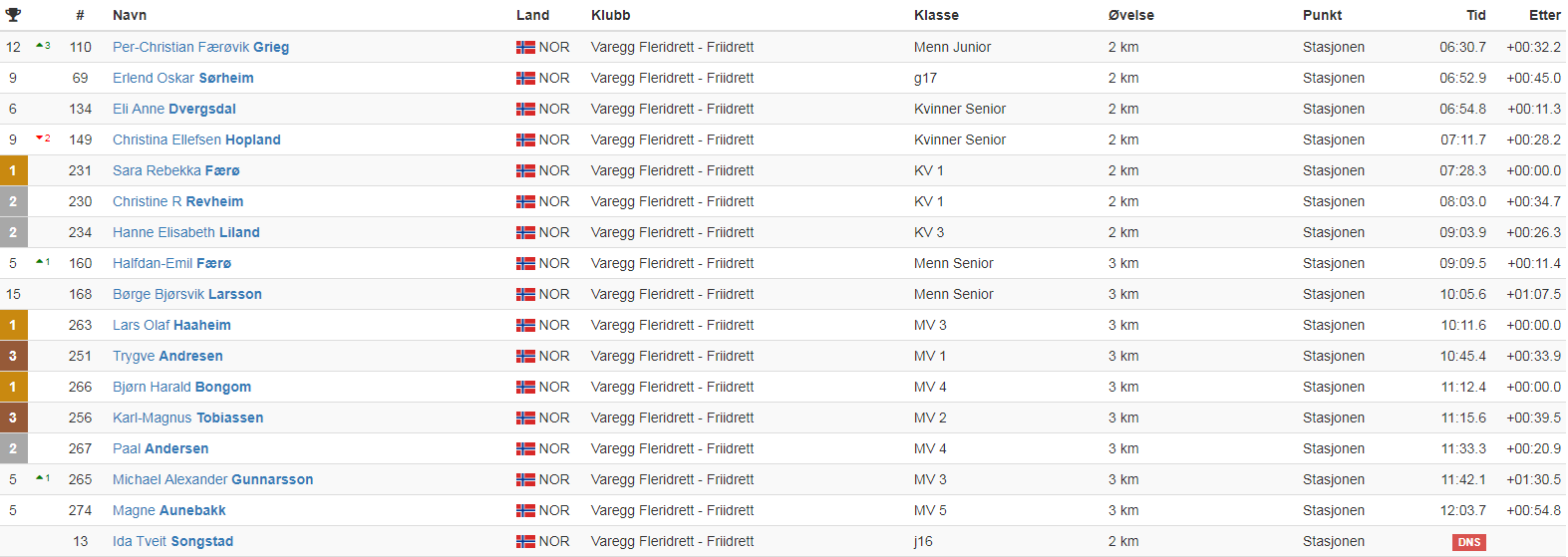The image size is (1568, 557).
Task: Click the Norwegian flag in Magne Aunebakk's row
Action: [525, 510]
